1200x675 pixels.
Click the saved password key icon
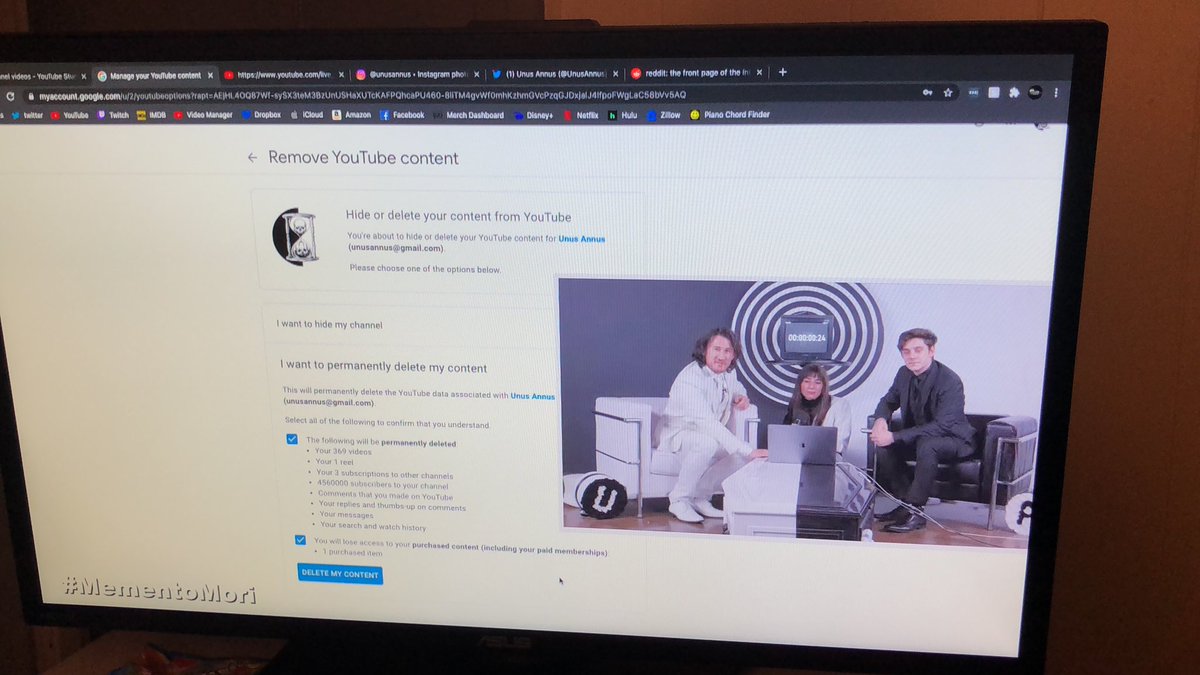[x=927, y=92]
